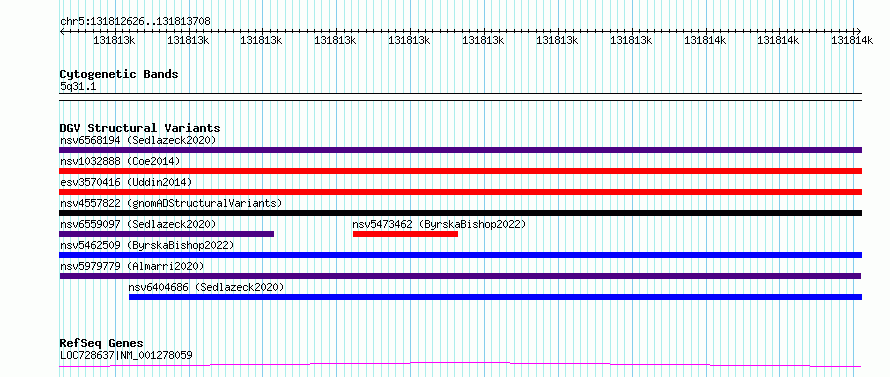Screen dimensions: 890x377
Task: Select the short purple bar under nsv6559097
Action: click(x=167, y=234)
